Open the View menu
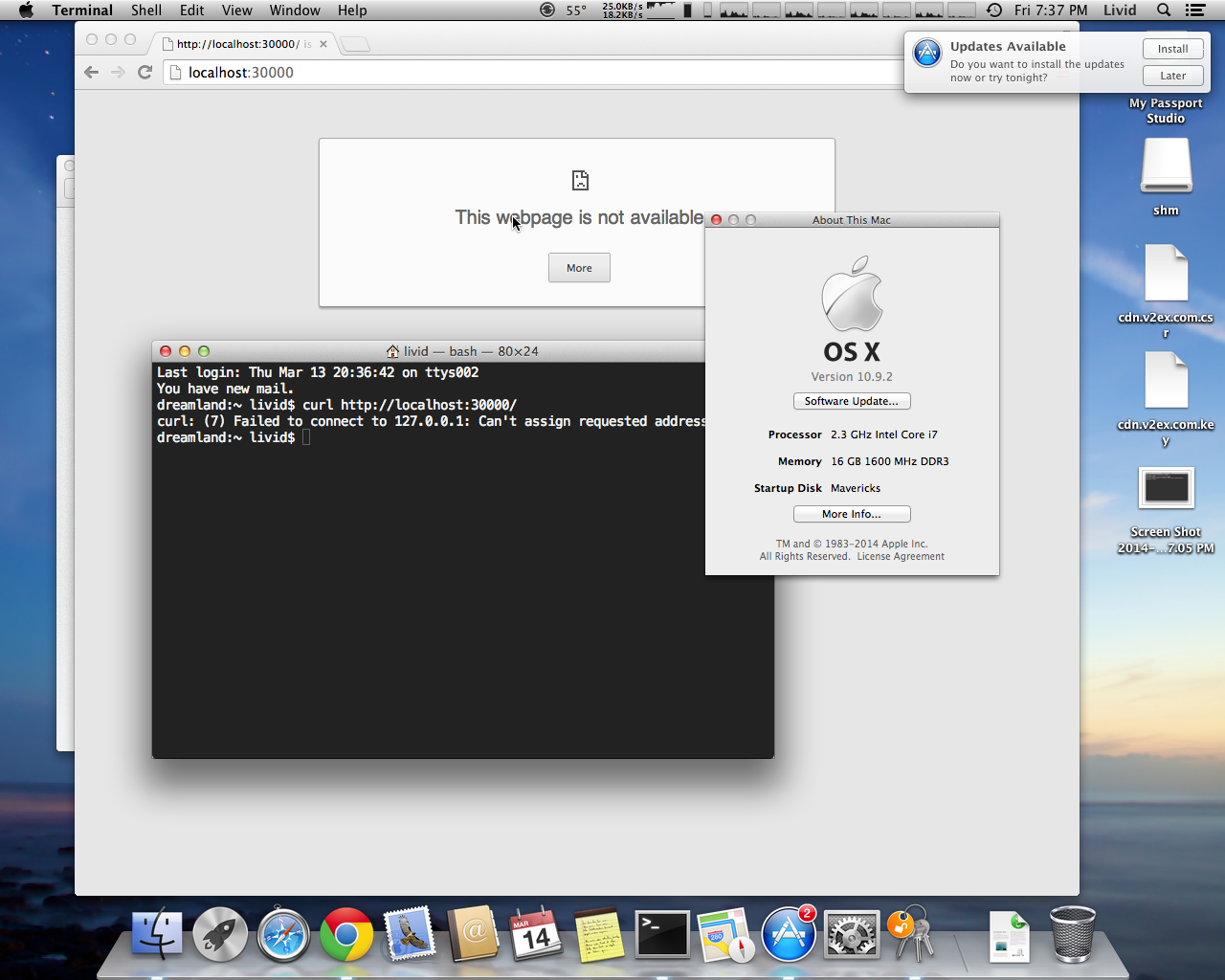The height and width of the screenshot is (980, 1225). click(x=236, y=10)
